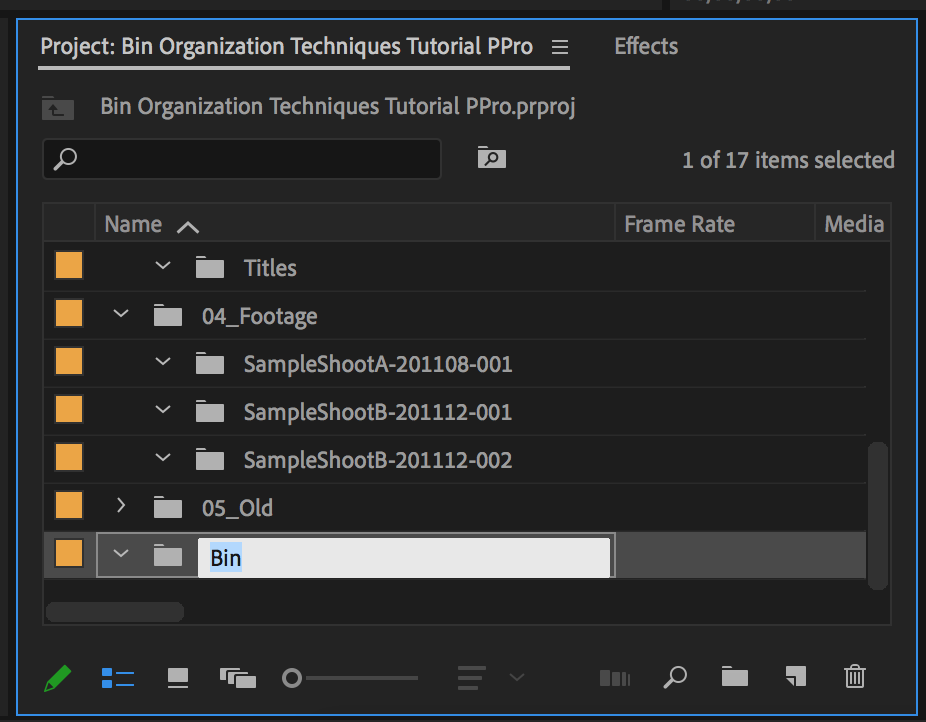Collapse the SampleShootB-201112-002 bin
The image size is (926, 722).
163,458
